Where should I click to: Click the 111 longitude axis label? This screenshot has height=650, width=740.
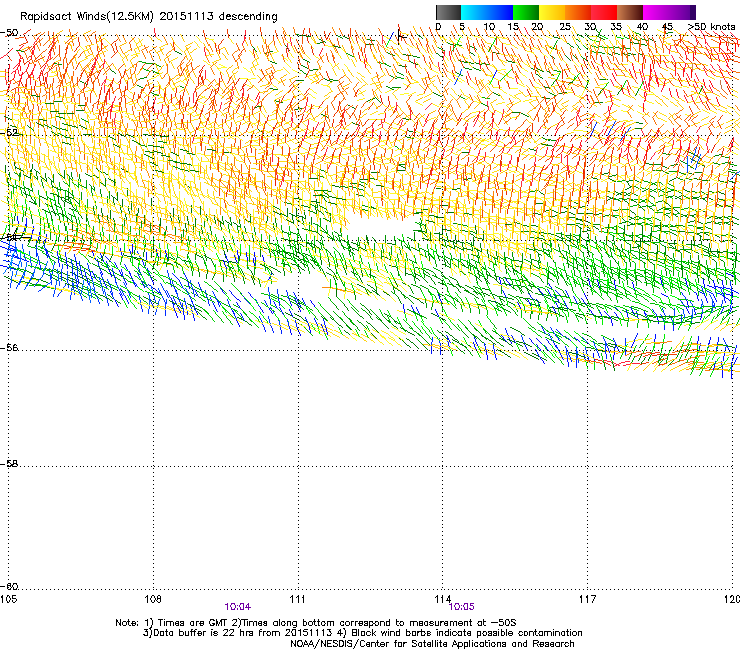pyautogui.click(x=297, y=599)
